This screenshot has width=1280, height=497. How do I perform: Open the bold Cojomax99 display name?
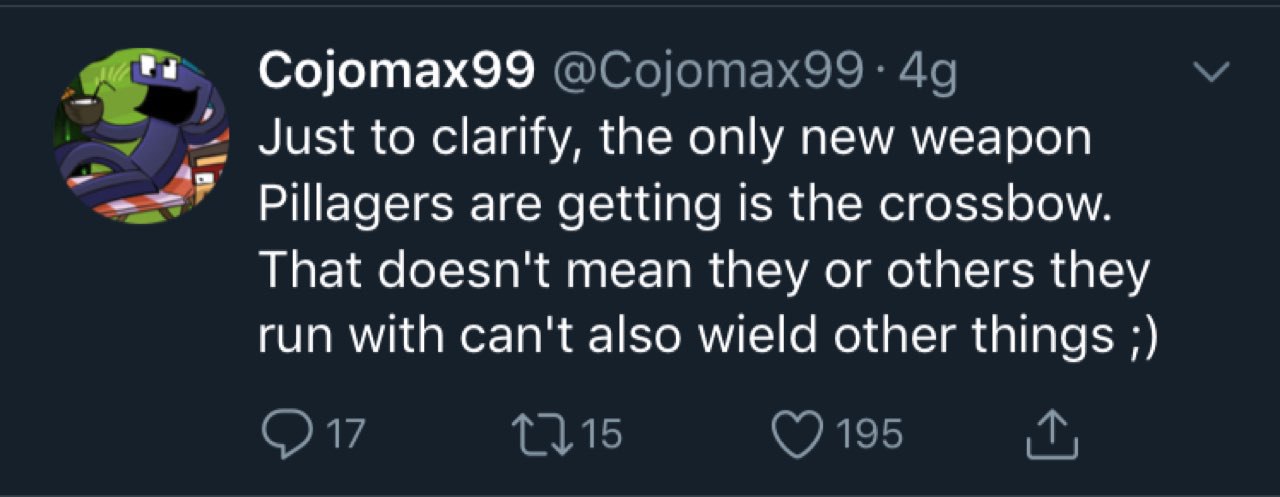(x=395, y=72)
